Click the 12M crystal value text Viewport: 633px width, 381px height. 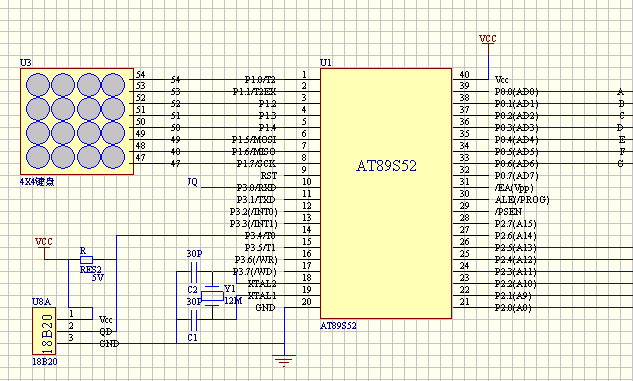[233, 301]
